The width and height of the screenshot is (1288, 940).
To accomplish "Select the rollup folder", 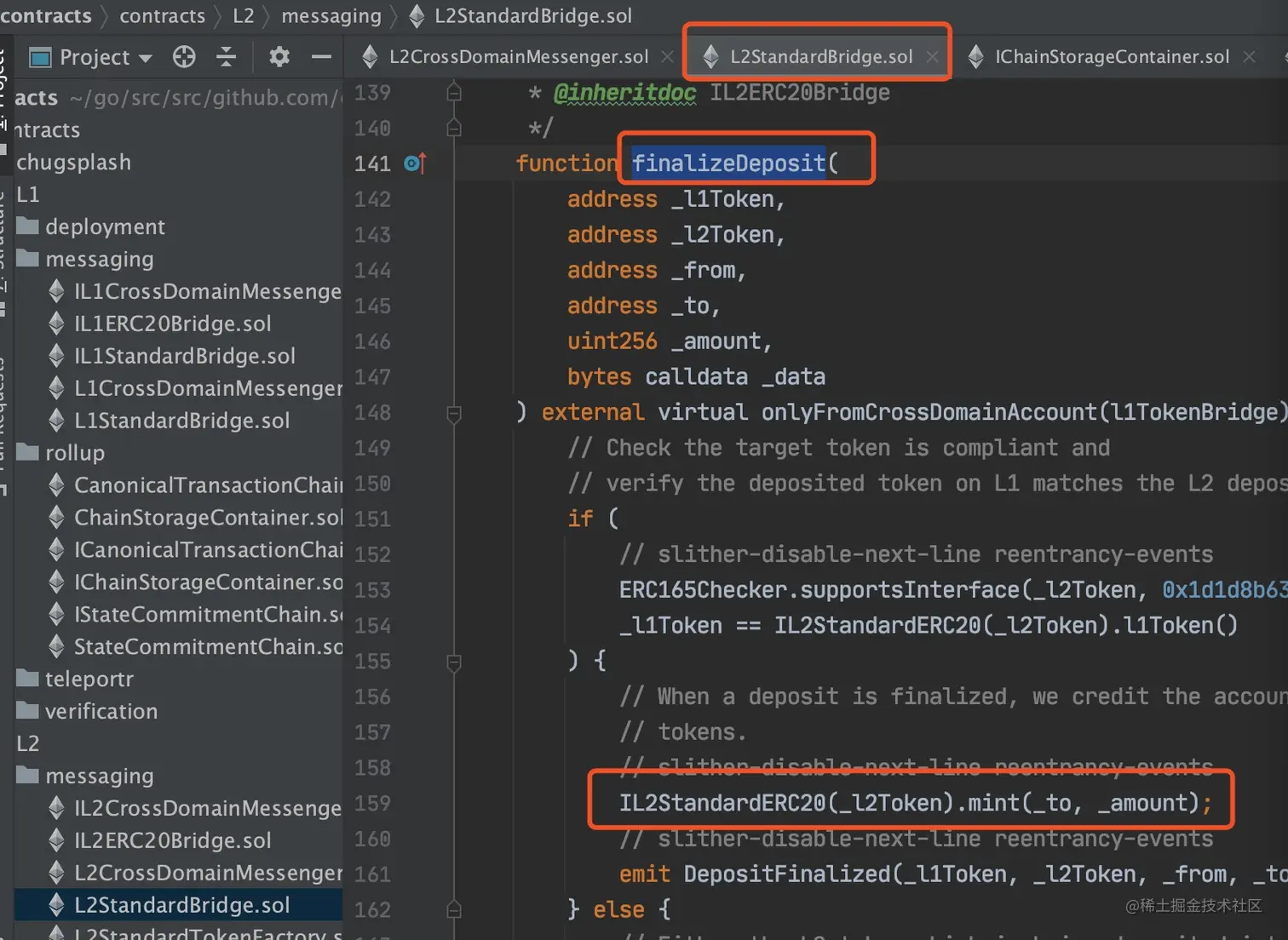I will click(x=61, y=454).
